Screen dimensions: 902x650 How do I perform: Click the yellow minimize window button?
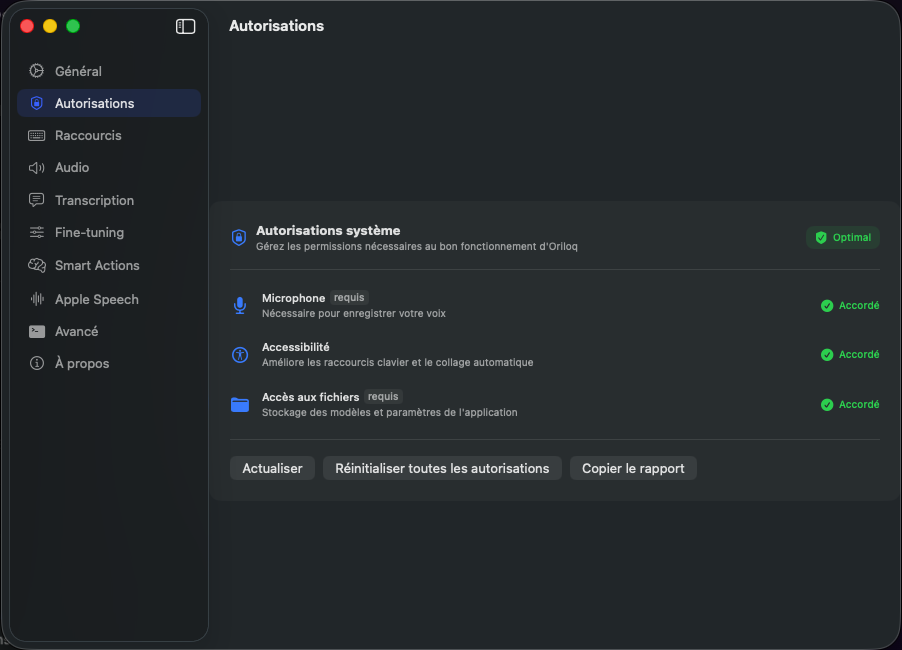(50, 26)
